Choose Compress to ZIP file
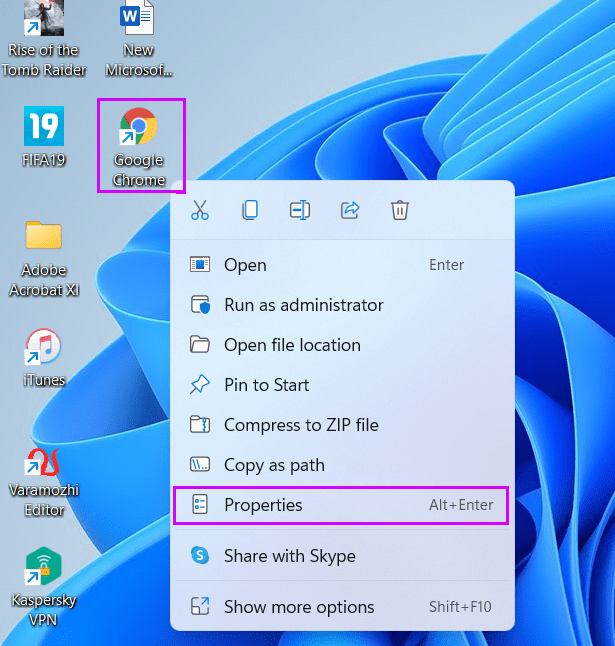The height and width of the screenshot is (646, 615). tap(342, 425)
